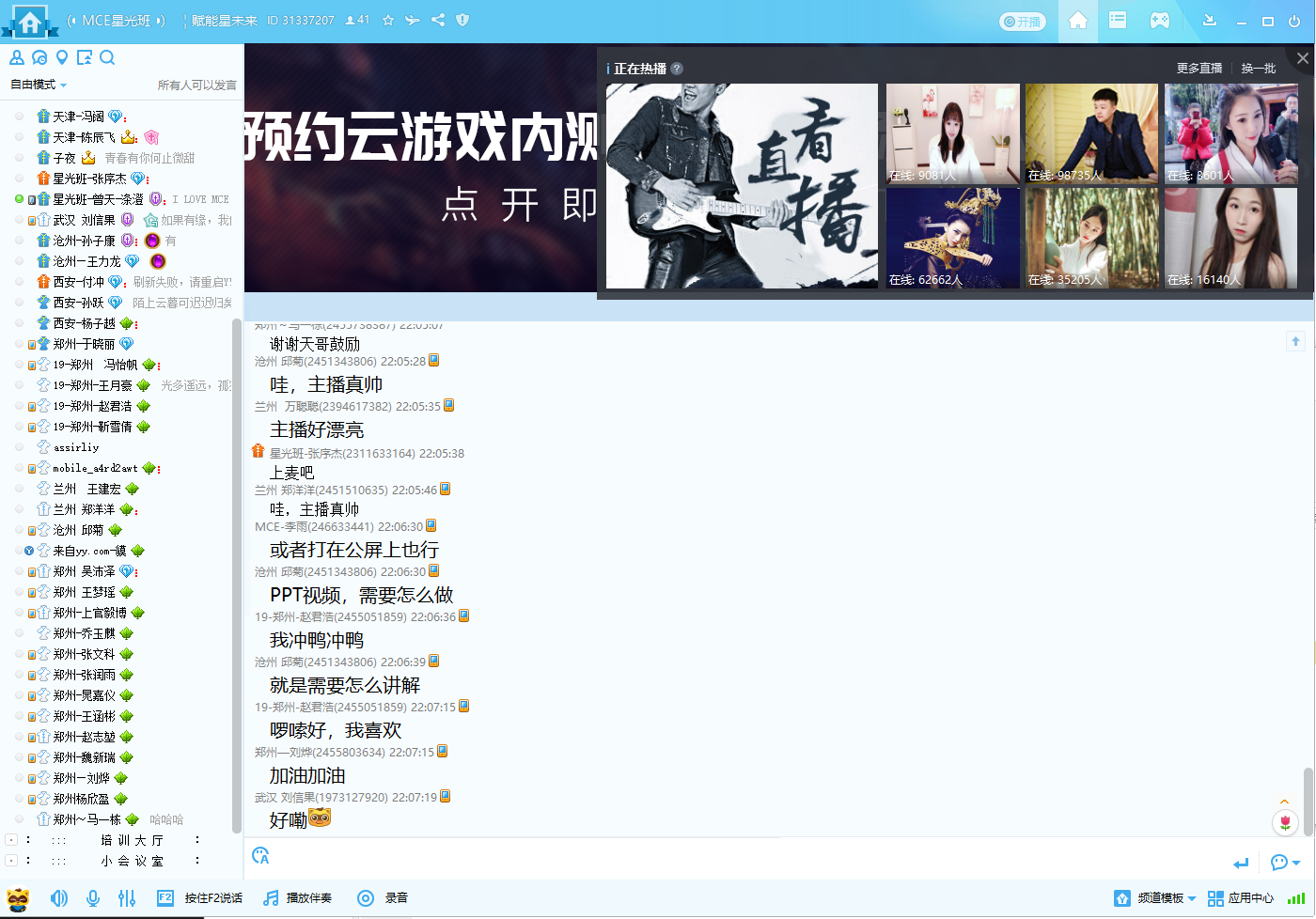1316x919 pixels.
Task: Click the green network signal icon
Action: click(1296, 898)
